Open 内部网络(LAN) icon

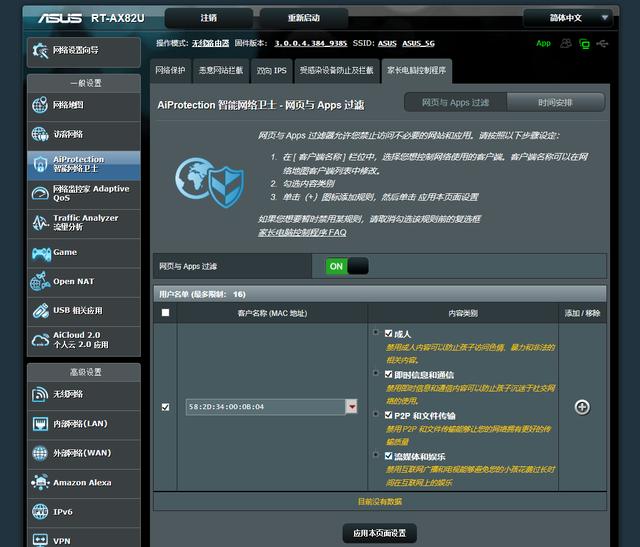point(40,424)
